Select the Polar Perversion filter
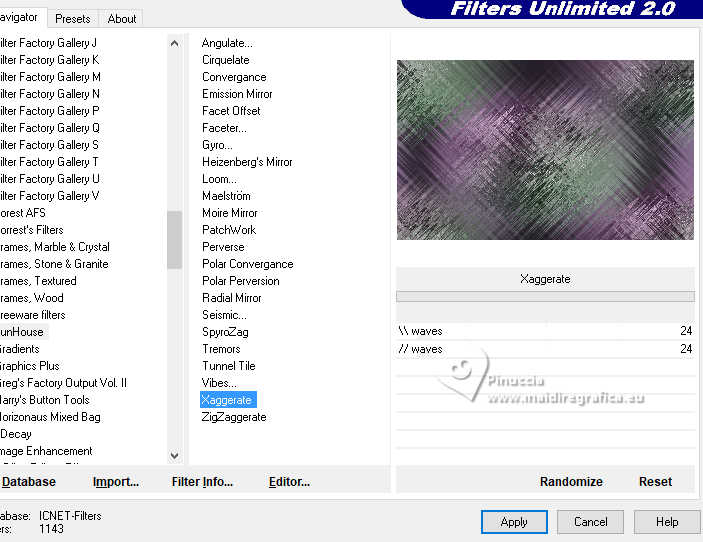Viewport: 703px width, 542px height. pos(241,282)
